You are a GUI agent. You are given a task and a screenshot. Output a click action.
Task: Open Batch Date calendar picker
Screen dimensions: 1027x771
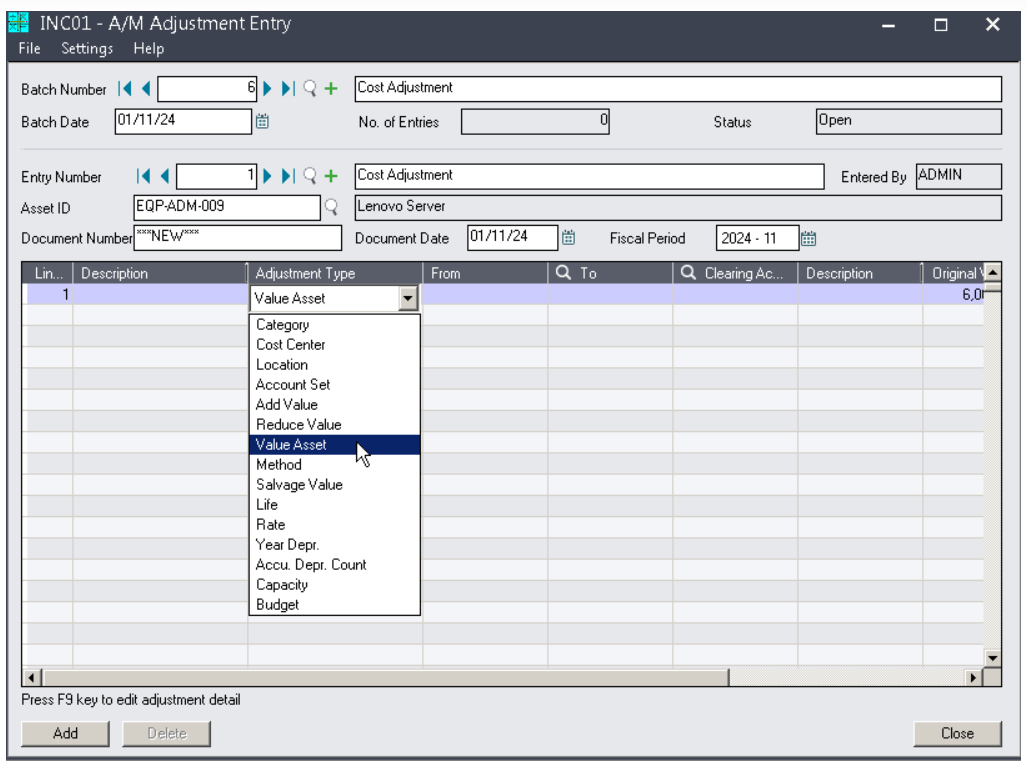pyautogui.click(x=262, y=123)
